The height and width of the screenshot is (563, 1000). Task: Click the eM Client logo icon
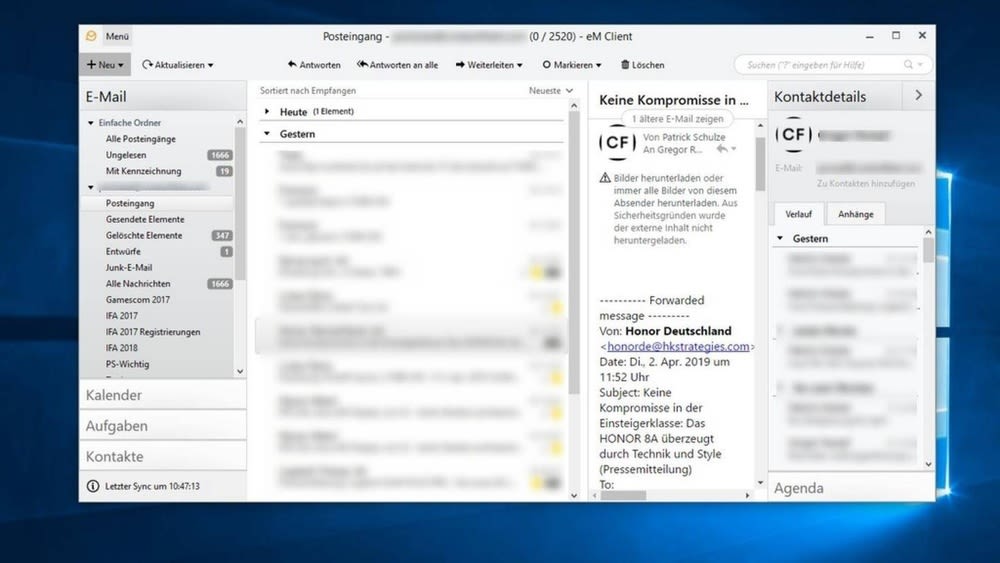click(91, 36)
